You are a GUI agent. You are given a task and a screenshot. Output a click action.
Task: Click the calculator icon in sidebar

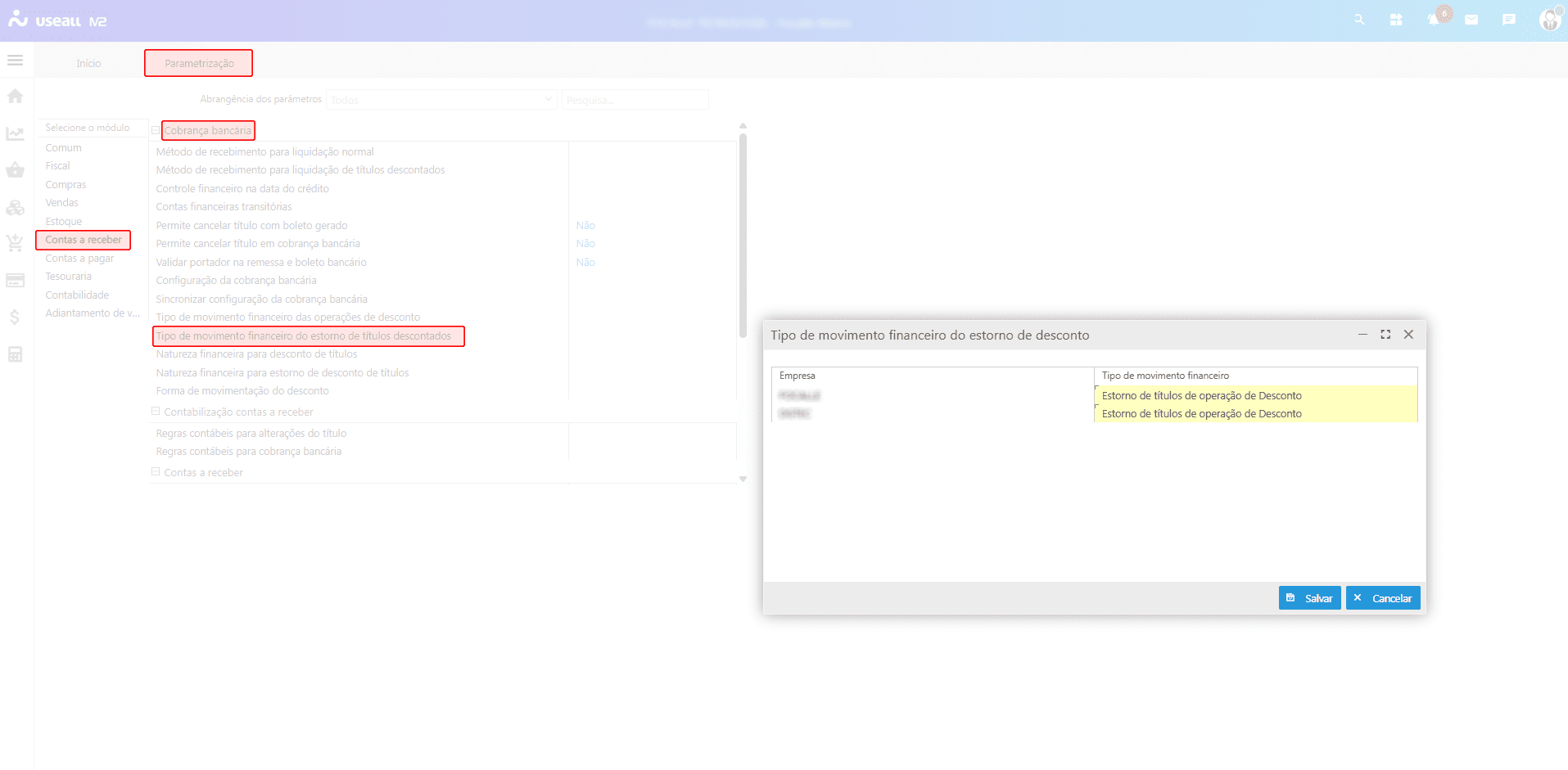15,354
